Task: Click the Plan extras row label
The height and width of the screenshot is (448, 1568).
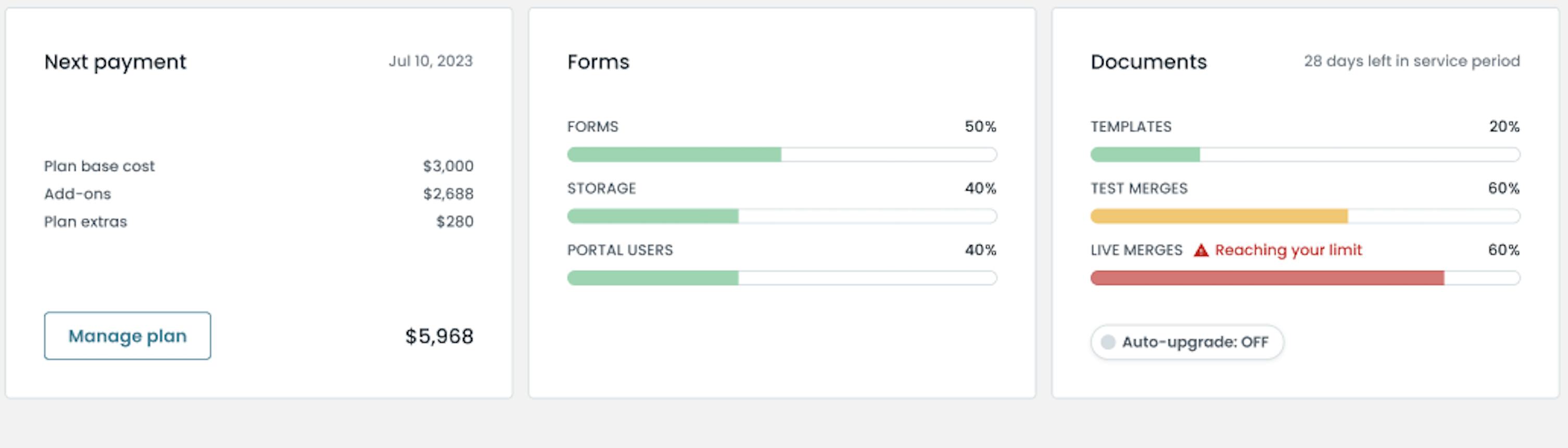Action: click(x=85, y=221)
